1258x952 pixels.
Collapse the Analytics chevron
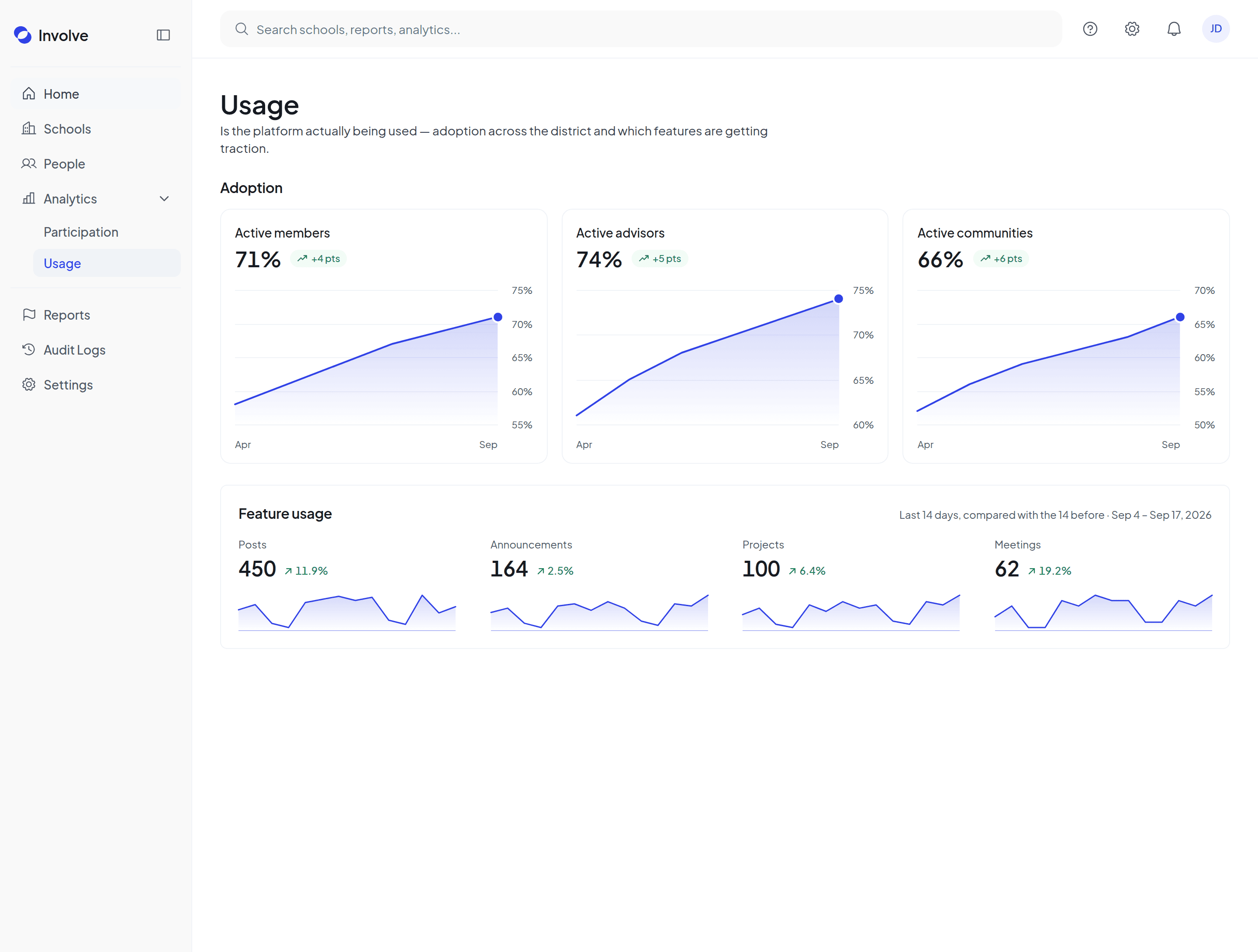coord(164,198)
